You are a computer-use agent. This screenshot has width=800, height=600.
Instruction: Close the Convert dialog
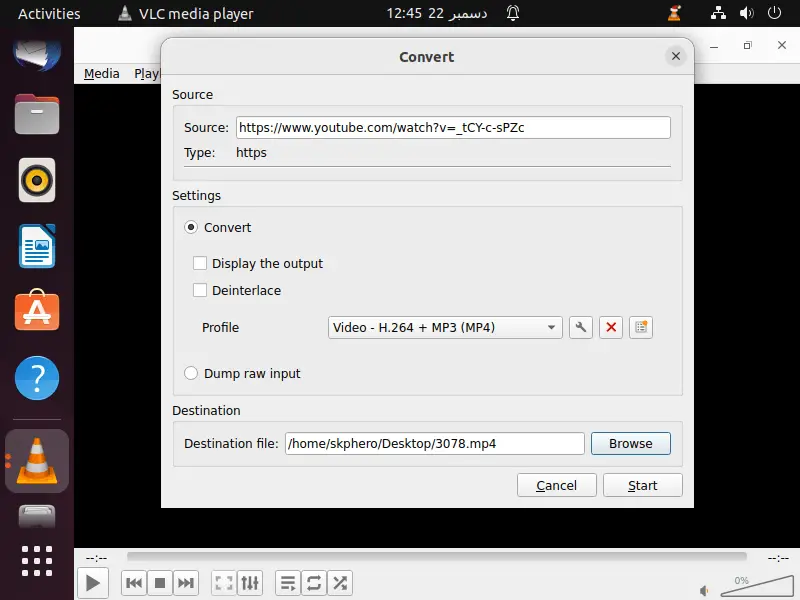676,56
